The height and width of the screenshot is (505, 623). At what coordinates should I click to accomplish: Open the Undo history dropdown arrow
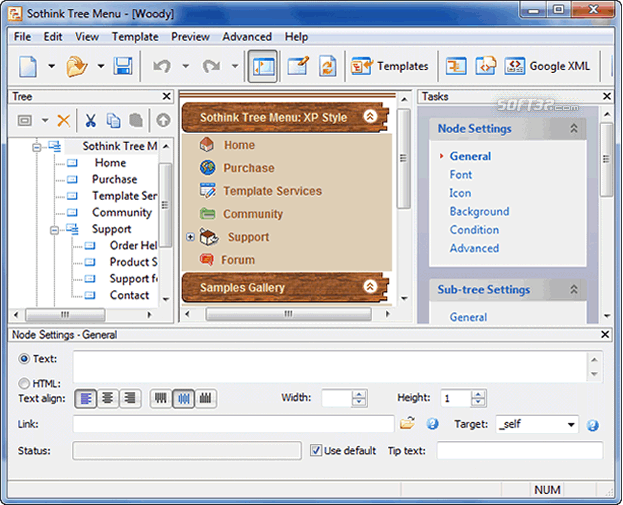[x=186, y=66]
